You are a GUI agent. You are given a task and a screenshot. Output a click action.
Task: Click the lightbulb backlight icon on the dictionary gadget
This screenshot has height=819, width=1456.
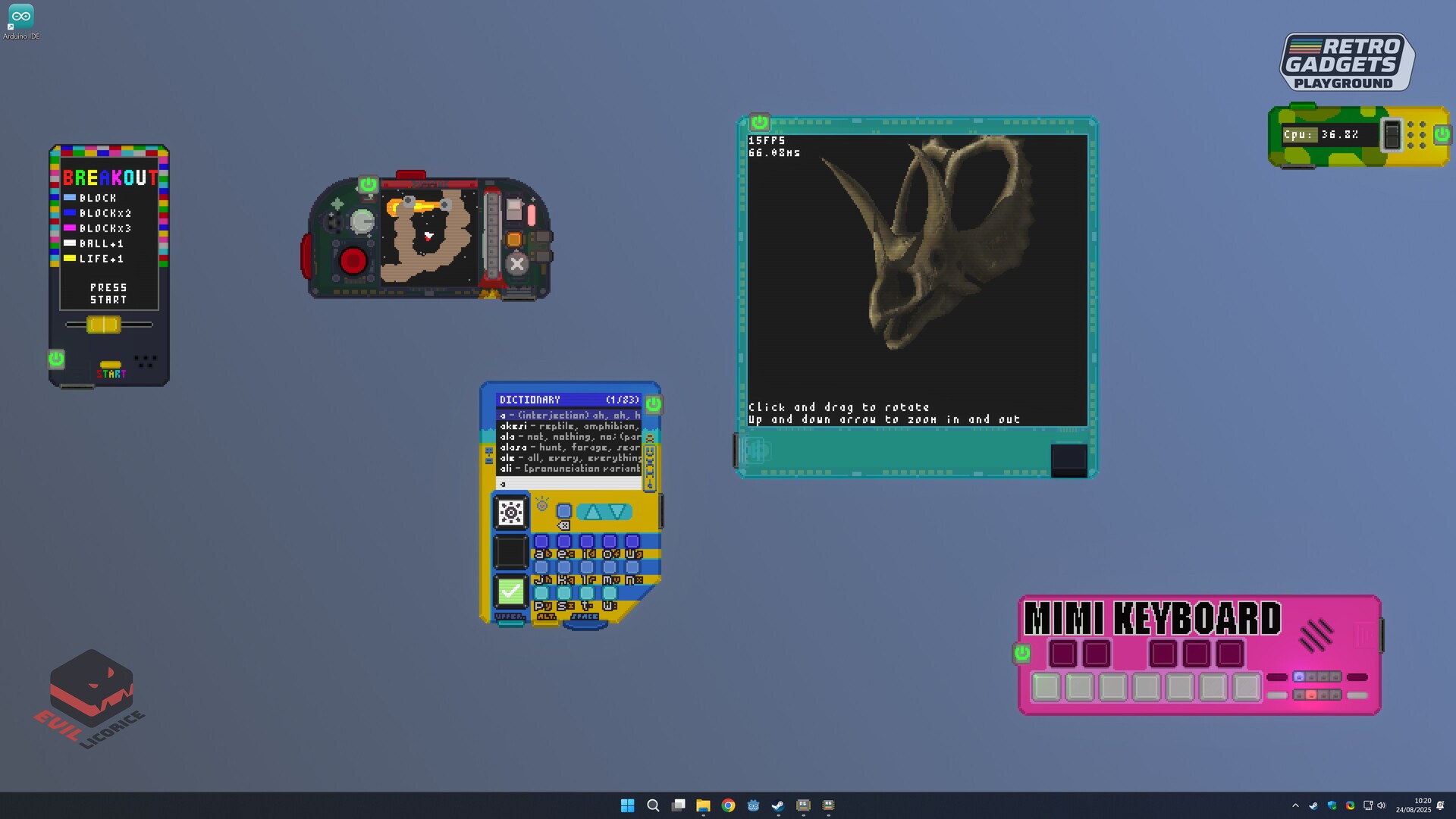click(541, 504)
